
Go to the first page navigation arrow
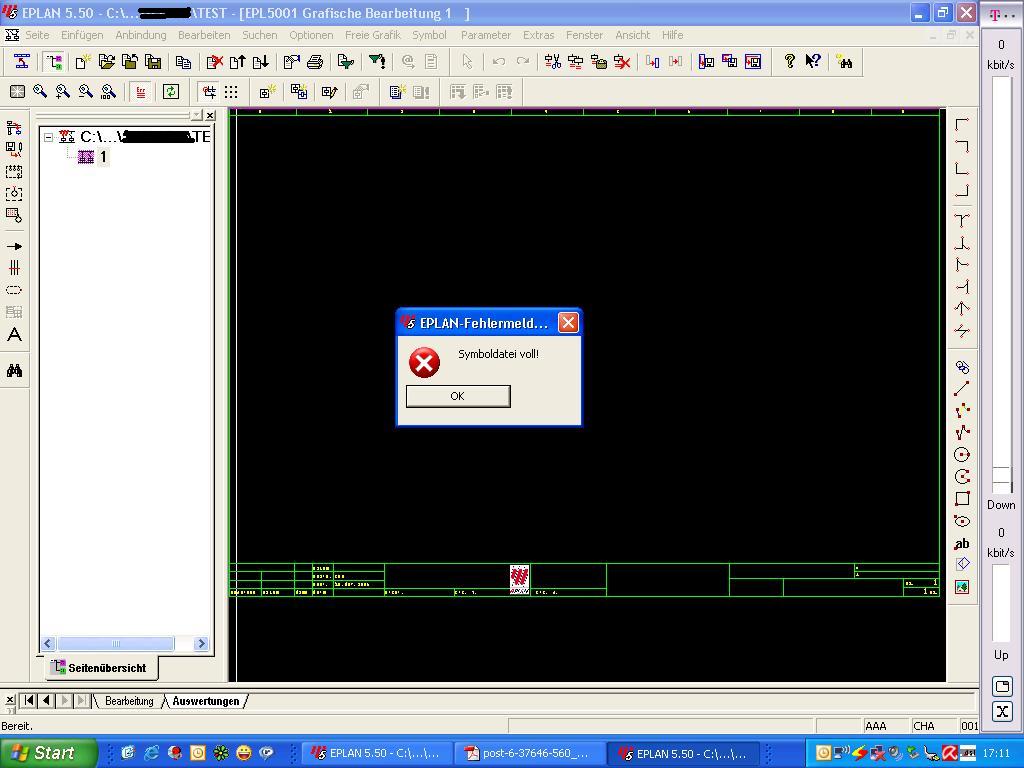point(29,700)
